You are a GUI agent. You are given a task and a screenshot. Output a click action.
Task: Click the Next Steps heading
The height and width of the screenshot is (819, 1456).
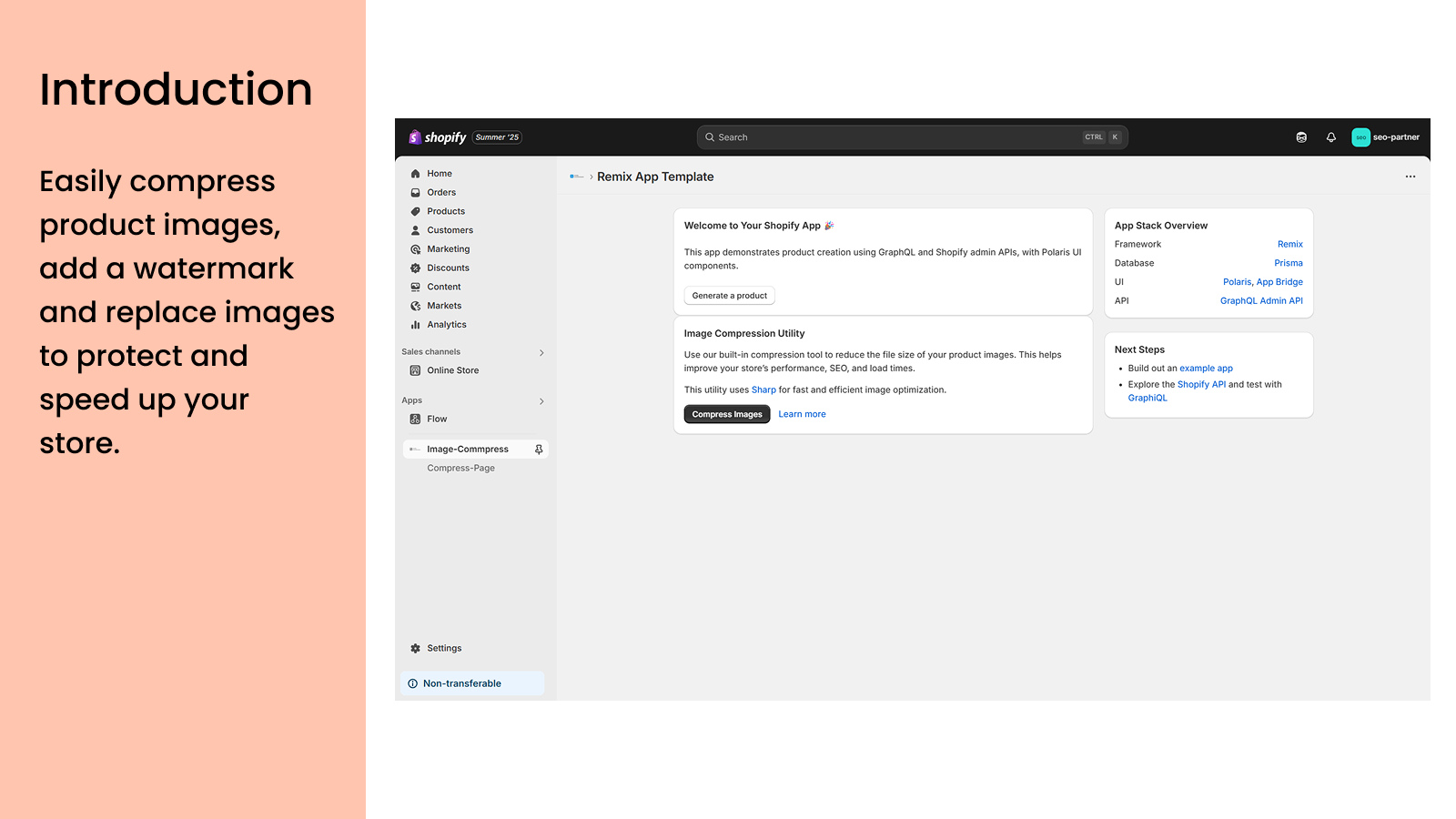coord(1139,349)
